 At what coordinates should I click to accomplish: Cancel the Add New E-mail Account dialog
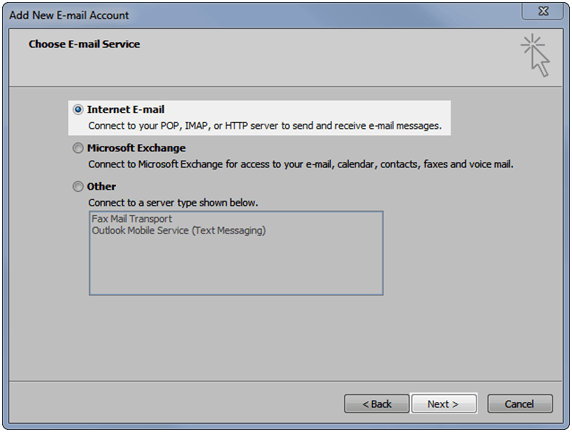(x=520, y=404)
